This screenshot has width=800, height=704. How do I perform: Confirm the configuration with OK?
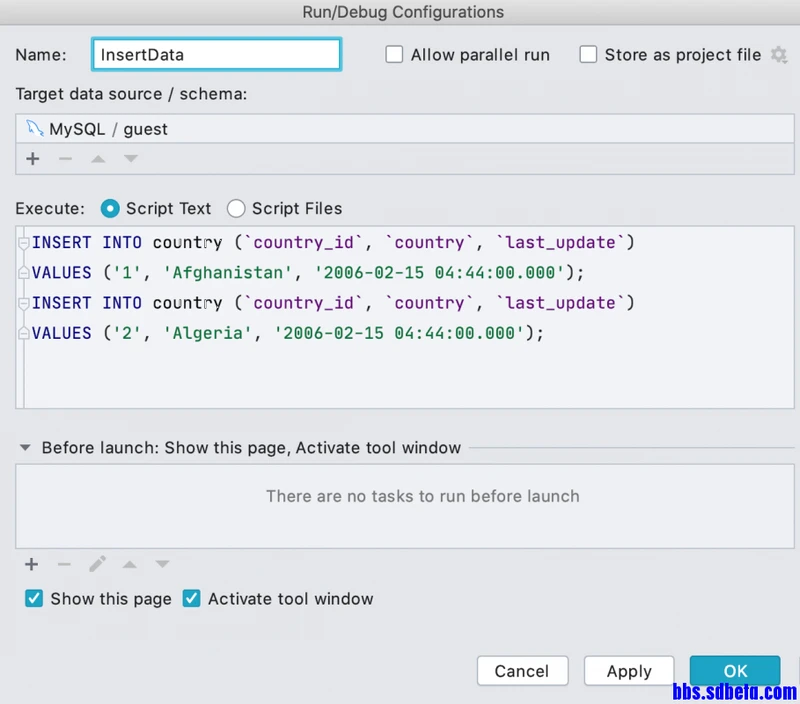coord(735,671)
